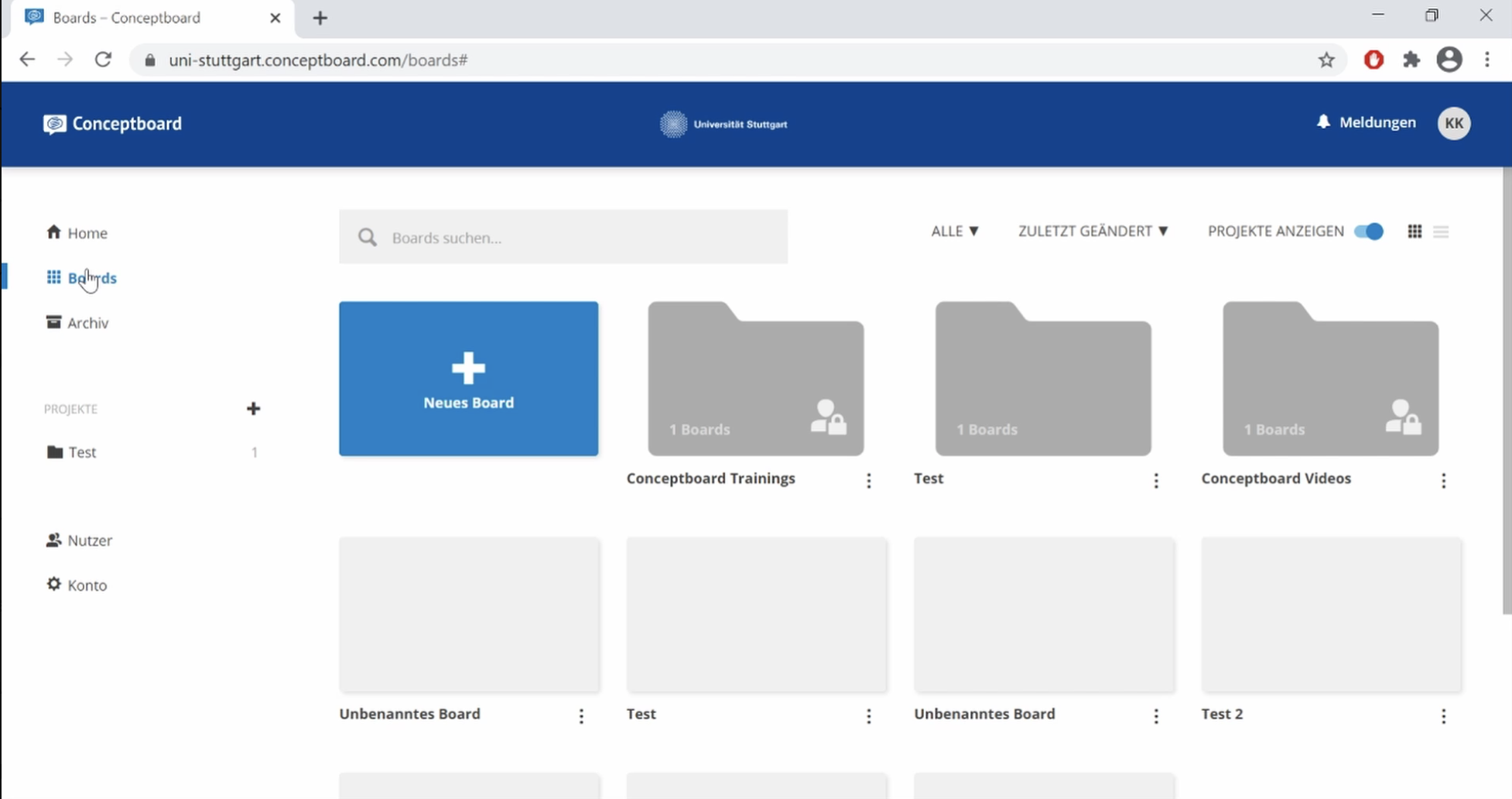Click the Test 2 board title
This screenshot has width=1512, height=799.
(x=1222, y=714)
